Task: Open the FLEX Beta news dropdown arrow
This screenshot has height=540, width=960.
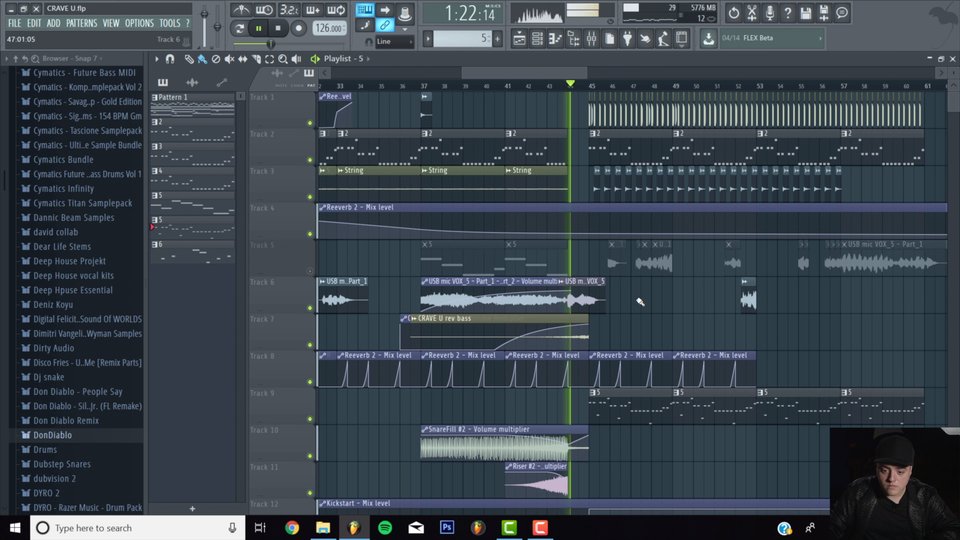Action: point(820,39)
